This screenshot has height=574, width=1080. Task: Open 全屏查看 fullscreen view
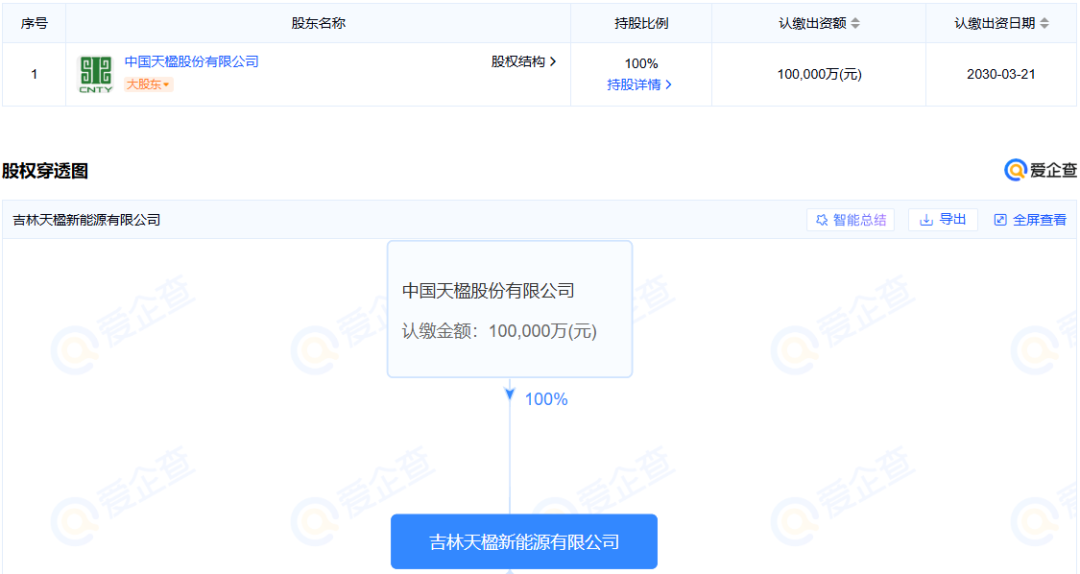pos(1030,220)
